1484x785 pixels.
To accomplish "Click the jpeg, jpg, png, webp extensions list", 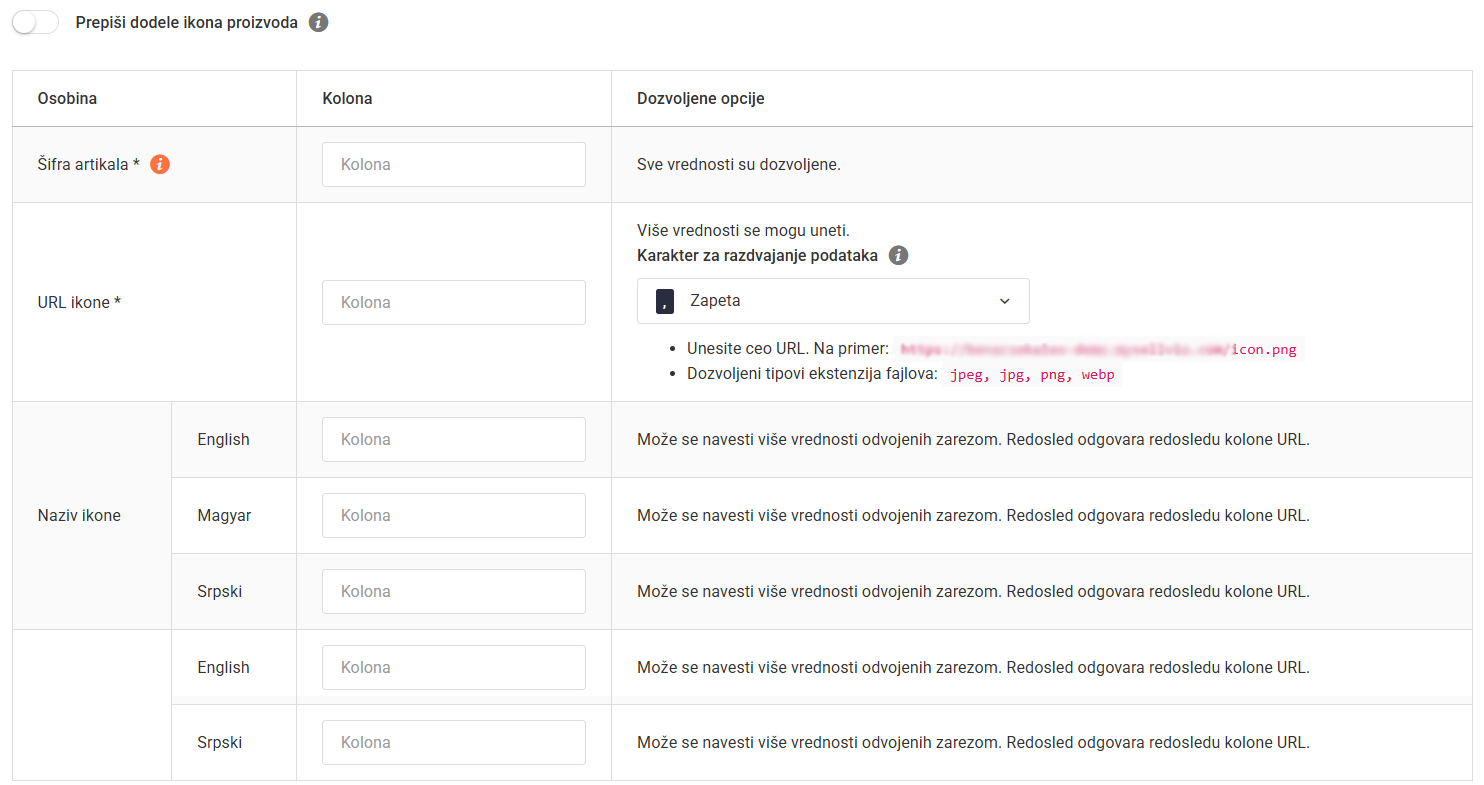I will [x=1032, y=375].
